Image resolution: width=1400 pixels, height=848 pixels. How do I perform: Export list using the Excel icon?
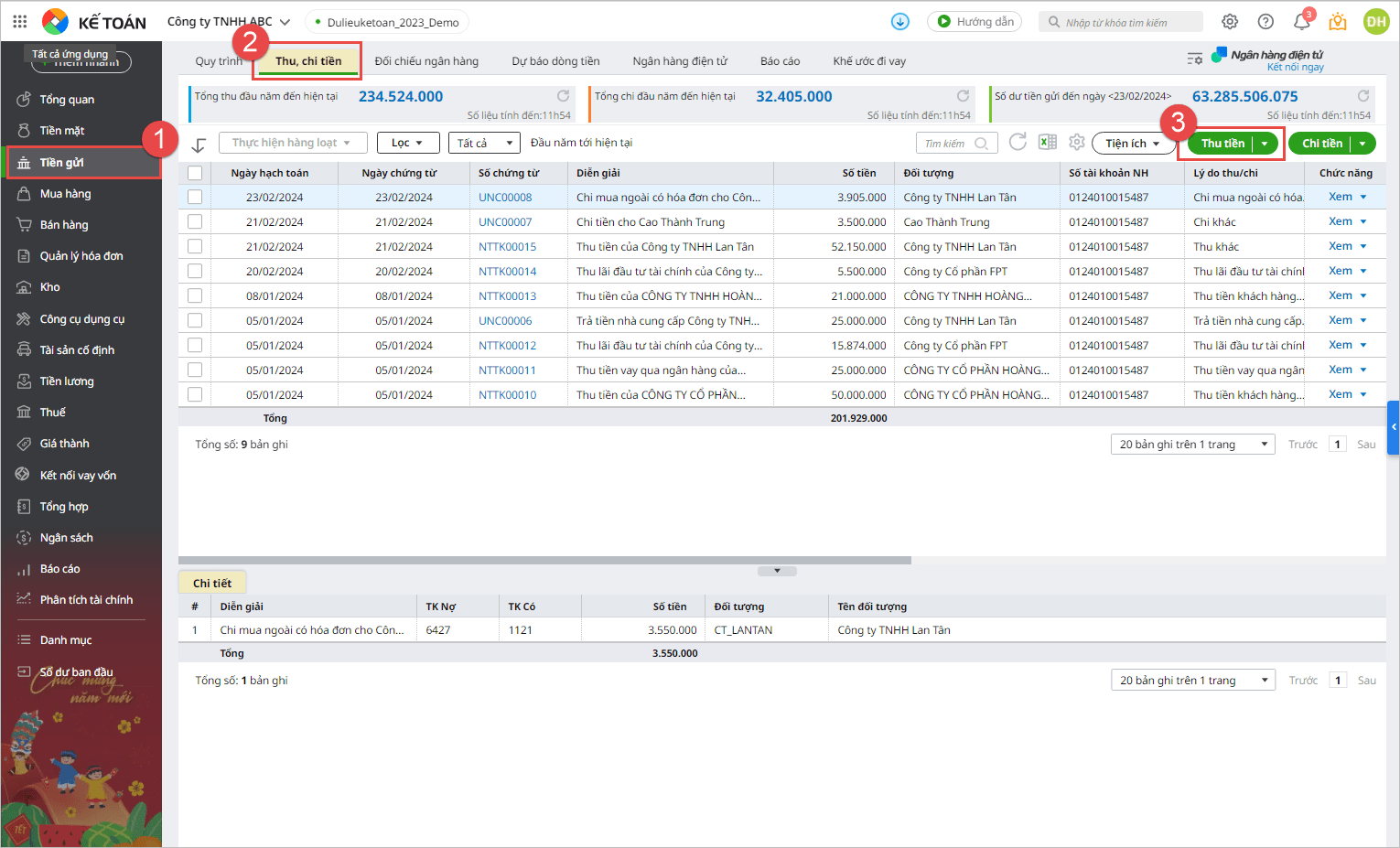pyautogui.click(x=1048, y=142)
